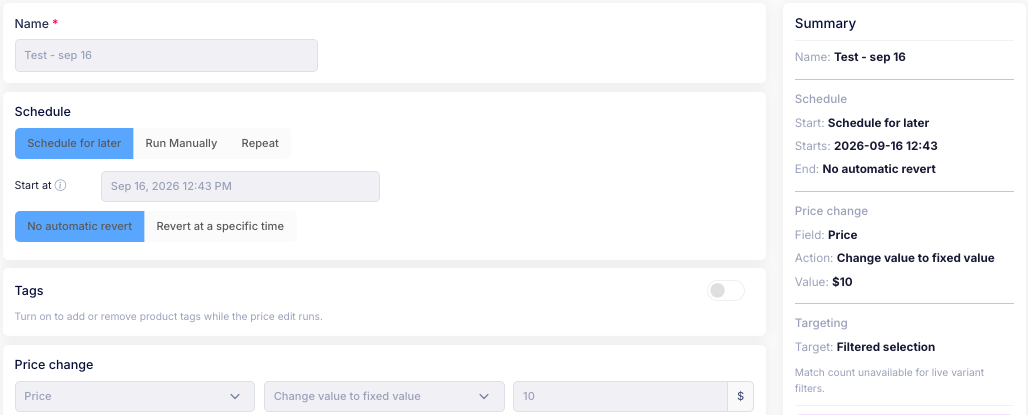Select the Repeat schedule tab

click(x=260, y=143)
